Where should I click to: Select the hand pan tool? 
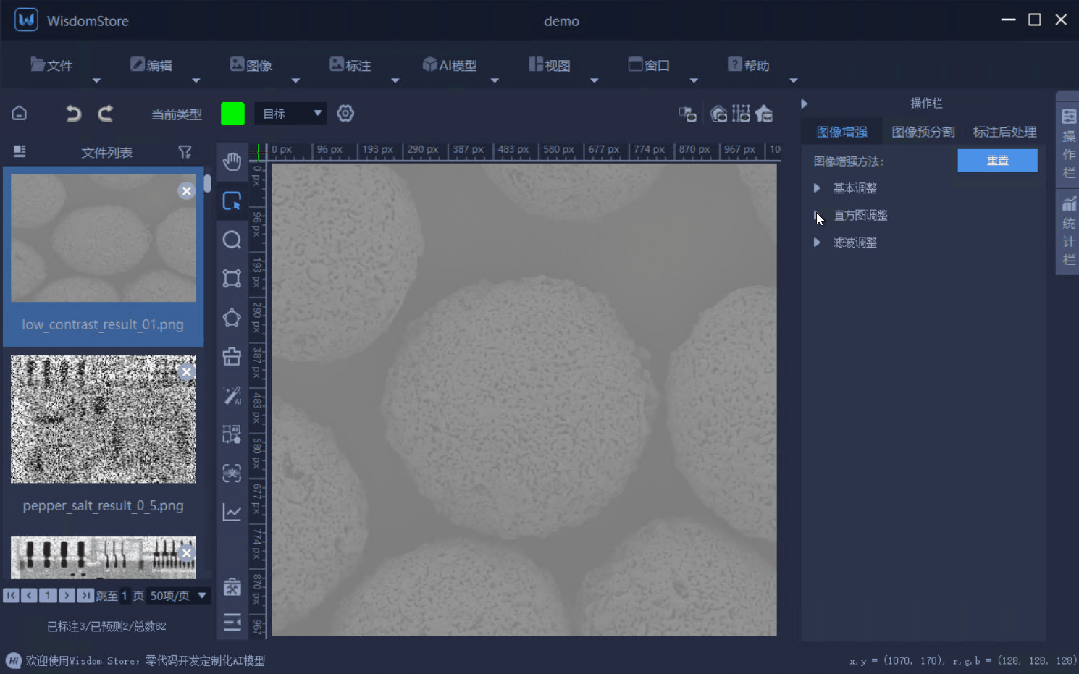click(232, 162)
